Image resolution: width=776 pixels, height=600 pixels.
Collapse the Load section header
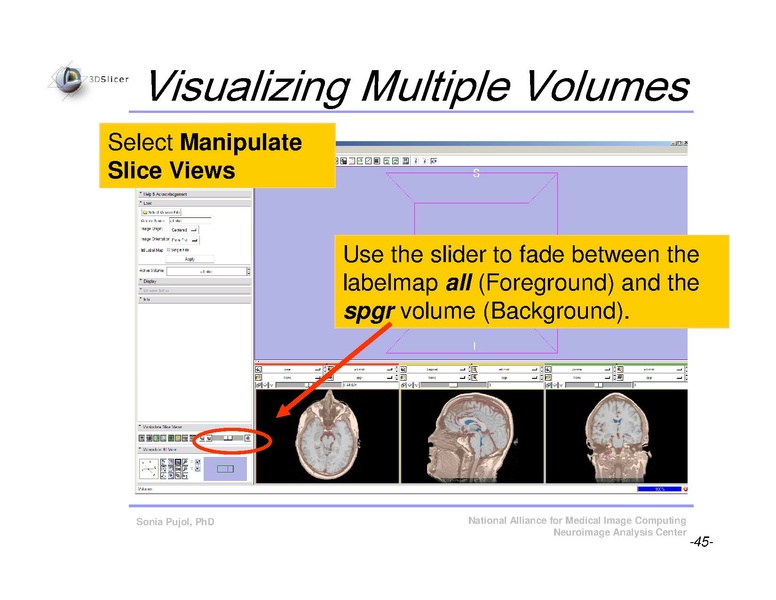click(194, 203)
